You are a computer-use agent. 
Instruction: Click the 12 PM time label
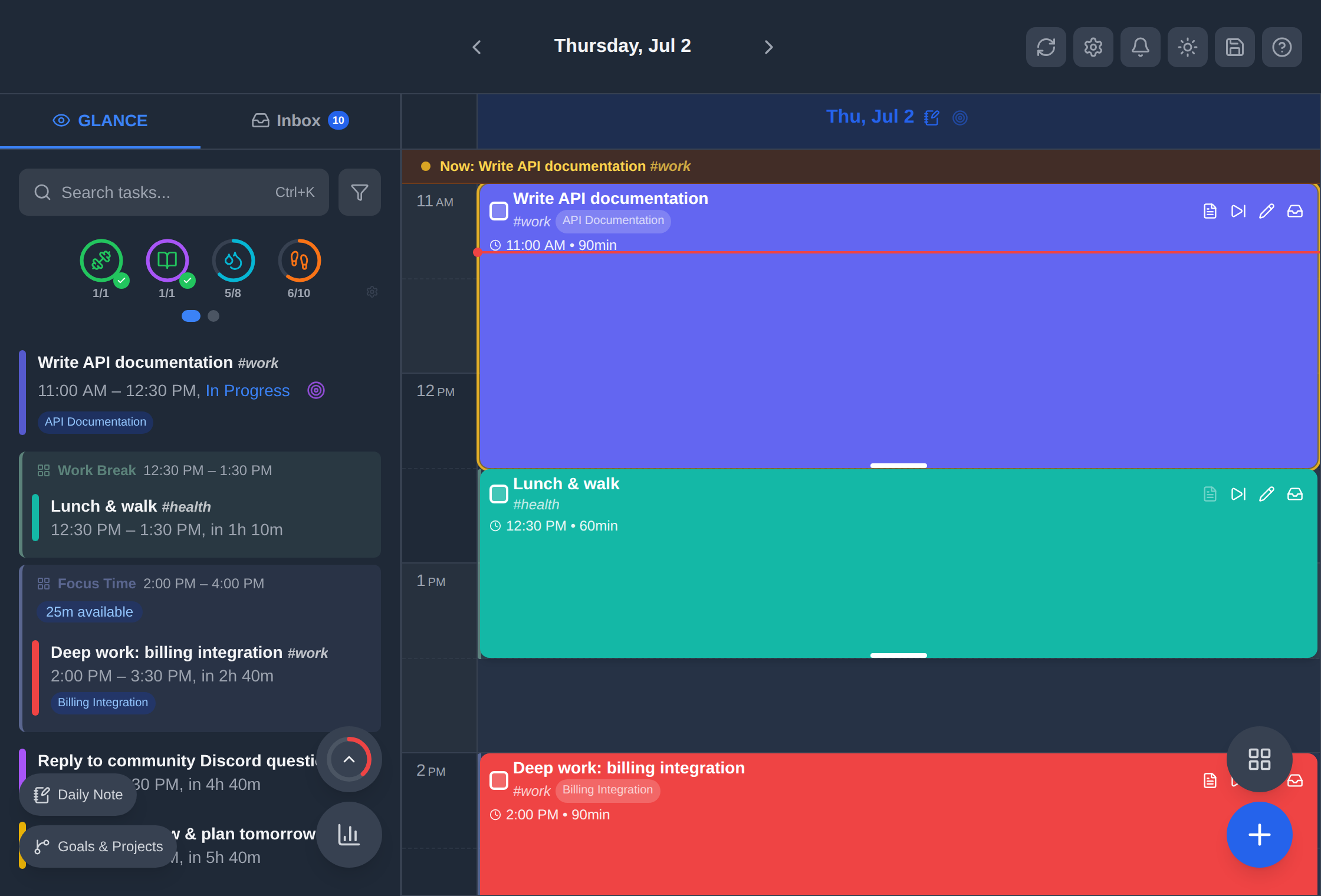[435, 391]
